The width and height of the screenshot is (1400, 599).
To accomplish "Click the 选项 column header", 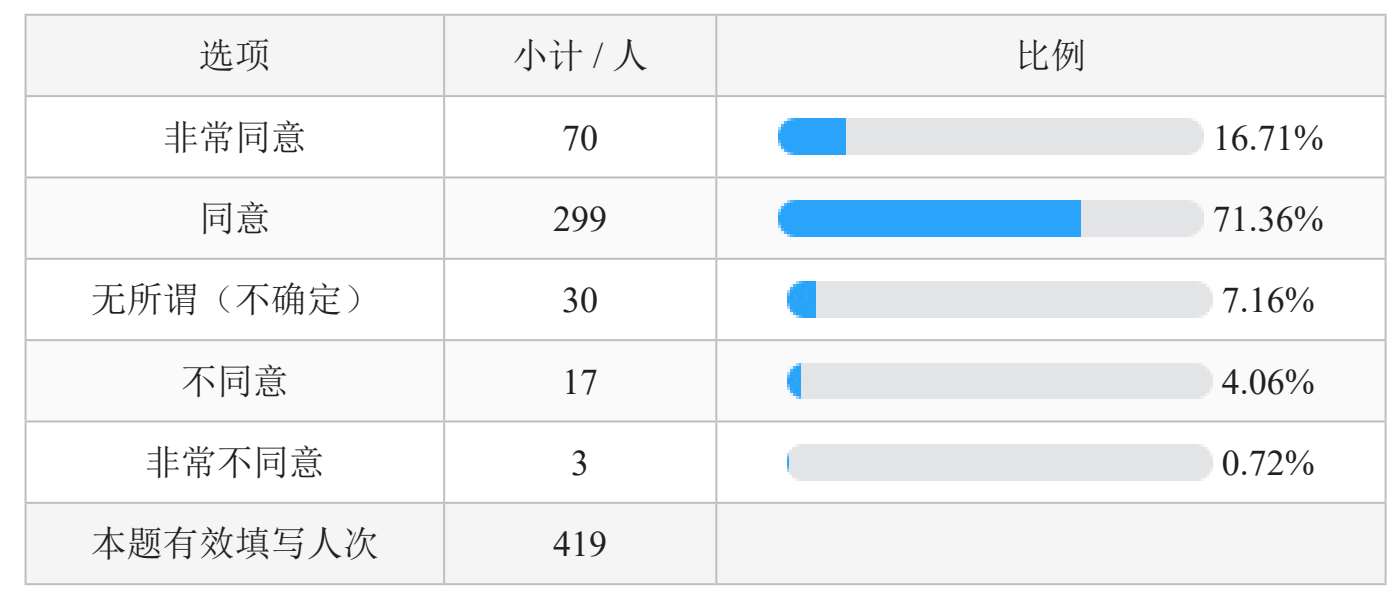I will coord(234,57).
